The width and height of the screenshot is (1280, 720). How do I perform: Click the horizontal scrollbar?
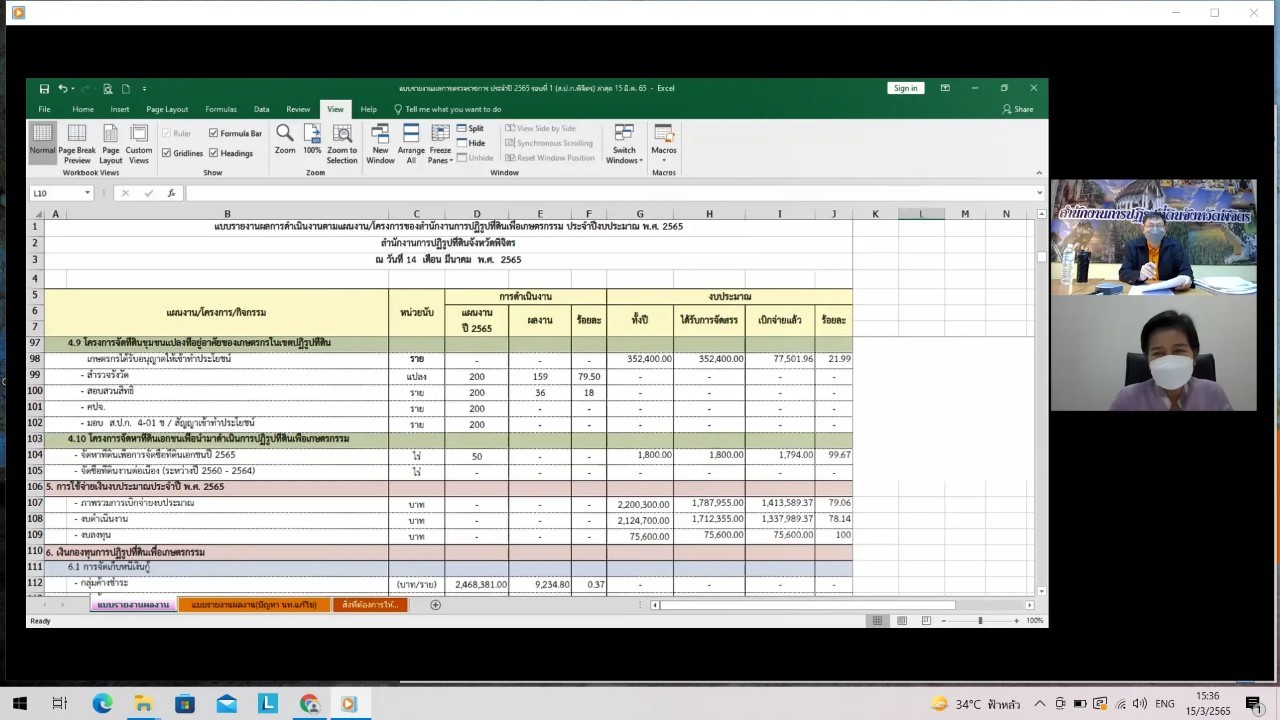808,605
